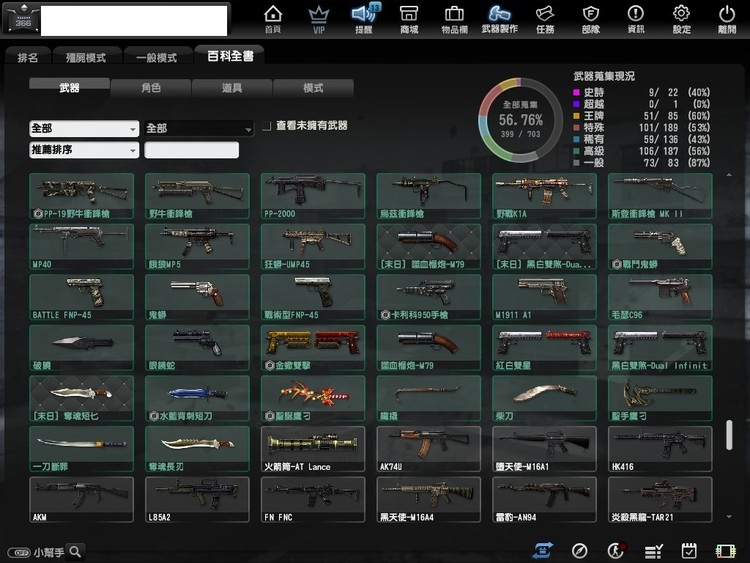
Task: Click the level 366 rank badge
Action: pyautogui.click(x=22, y=19)
